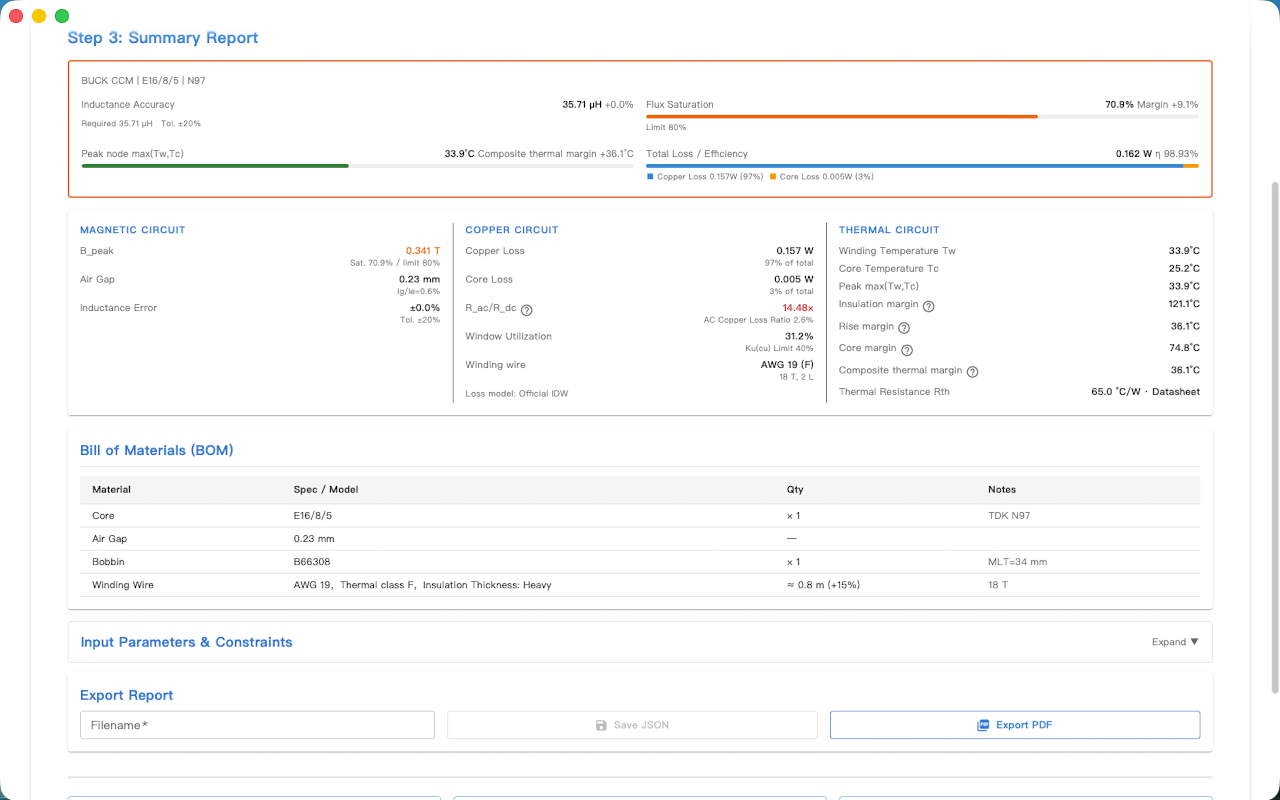Click the Rise margin help icon
The image size is (1280, 800).
[x=904, y=328]
